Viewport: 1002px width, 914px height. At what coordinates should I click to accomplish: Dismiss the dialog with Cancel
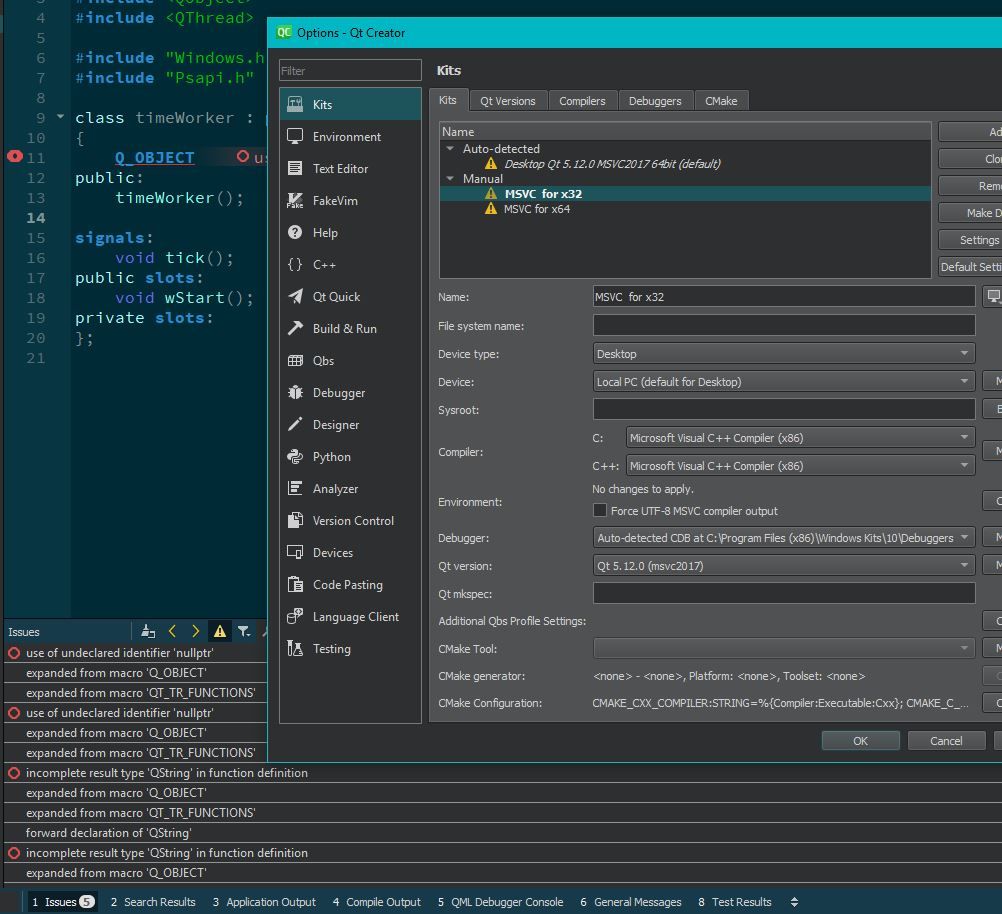click(946, 741)
